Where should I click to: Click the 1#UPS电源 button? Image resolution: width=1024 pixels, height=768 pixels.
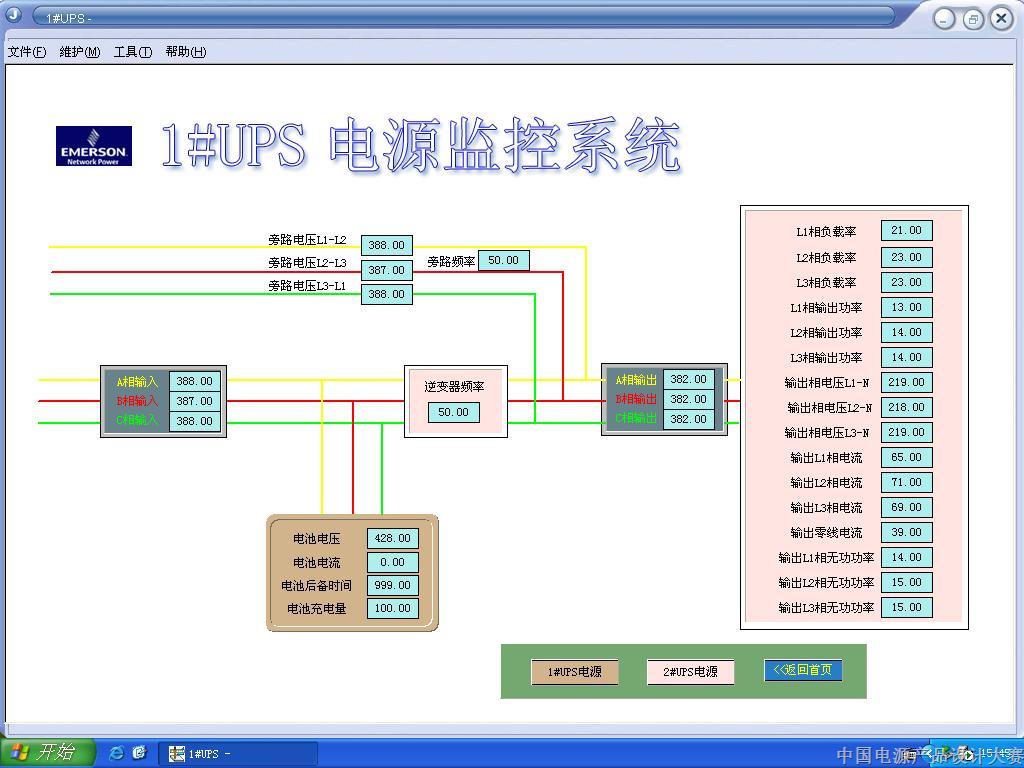(575, 672)
